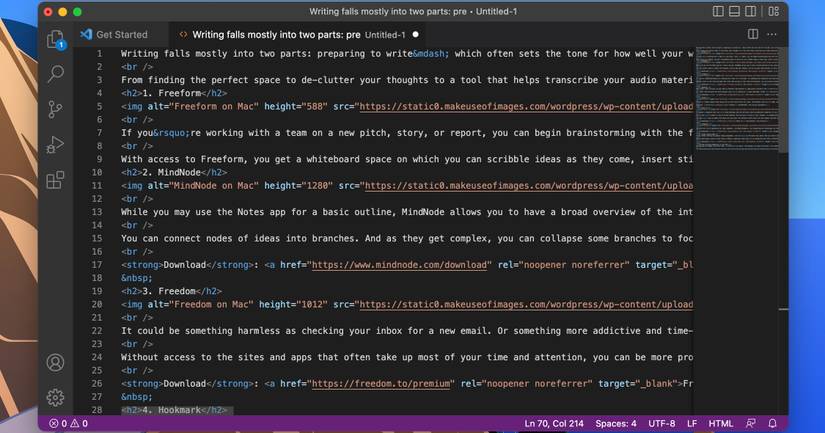Image resolution: width=825 pixels, height=433 pixels.
Task: Click the unsaved dot on Untitled-1 tab
Action: coord(416,34)
